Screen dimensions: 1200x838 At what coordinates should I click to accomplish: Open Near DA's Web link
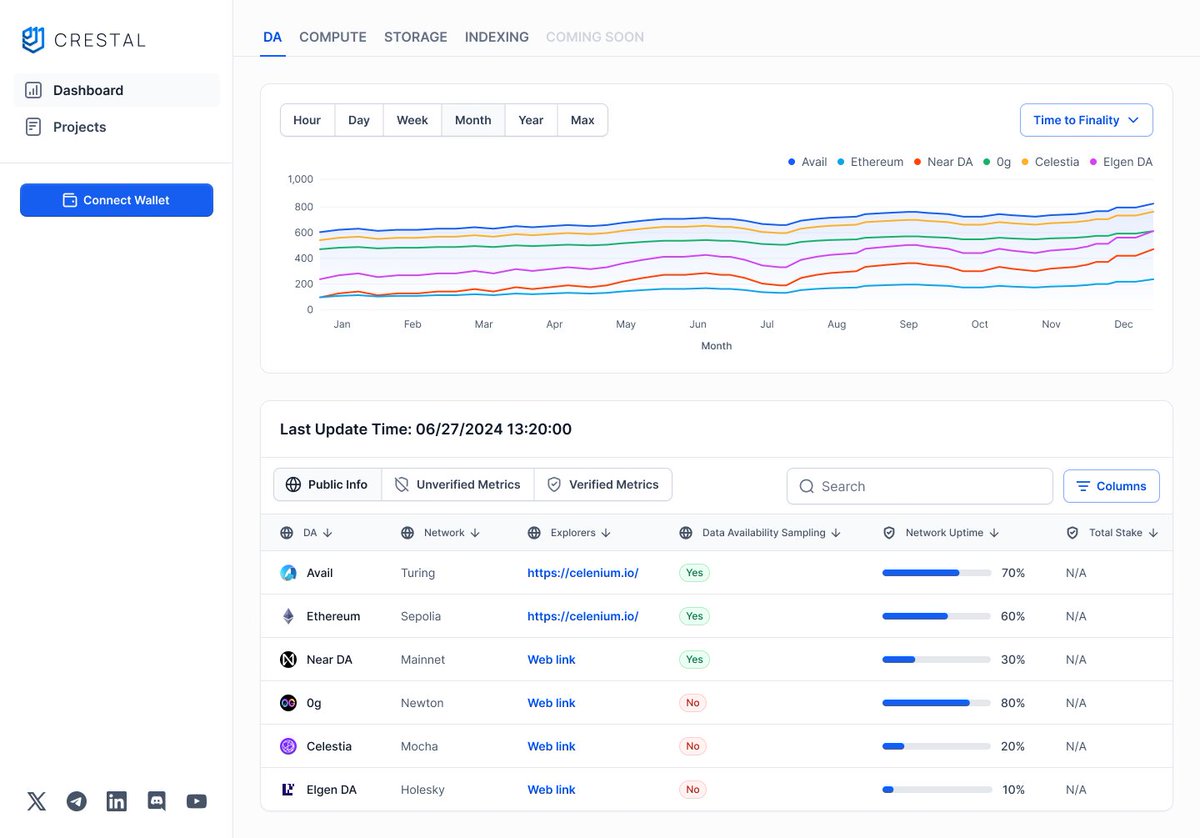552,660
